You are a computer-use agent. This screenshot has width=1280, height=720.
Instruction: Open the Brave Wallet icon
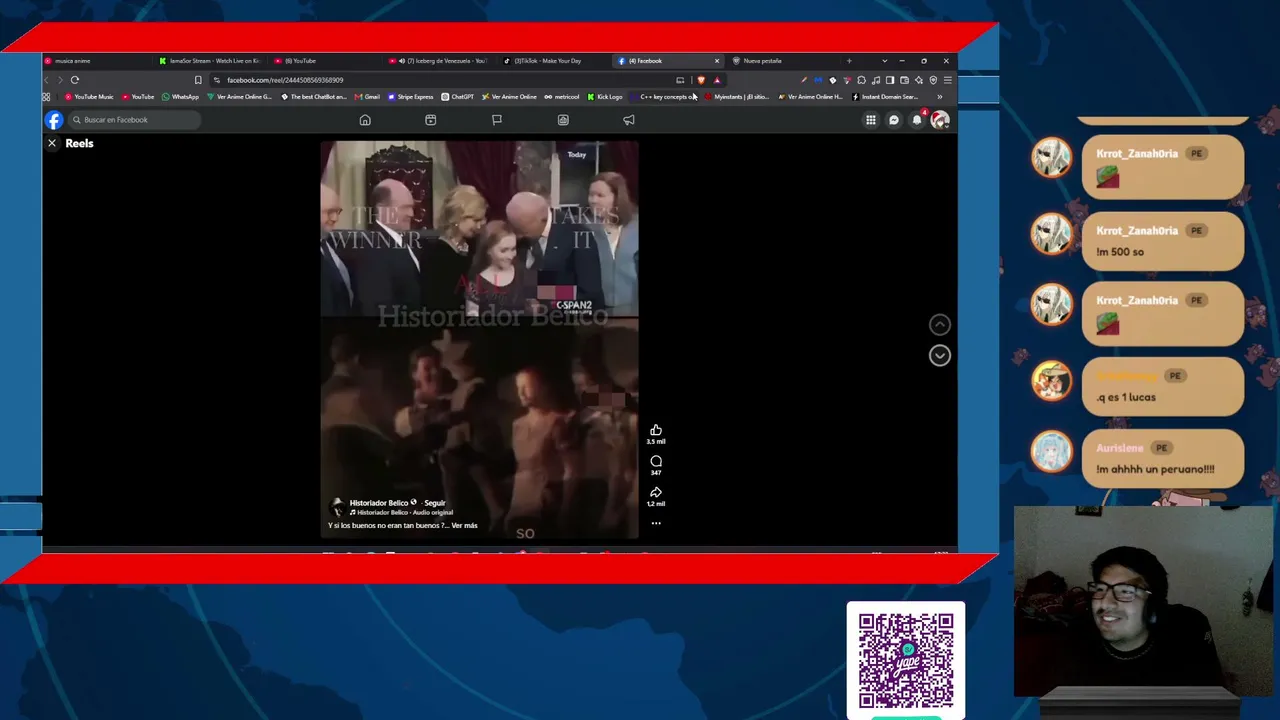pos(904,80)
